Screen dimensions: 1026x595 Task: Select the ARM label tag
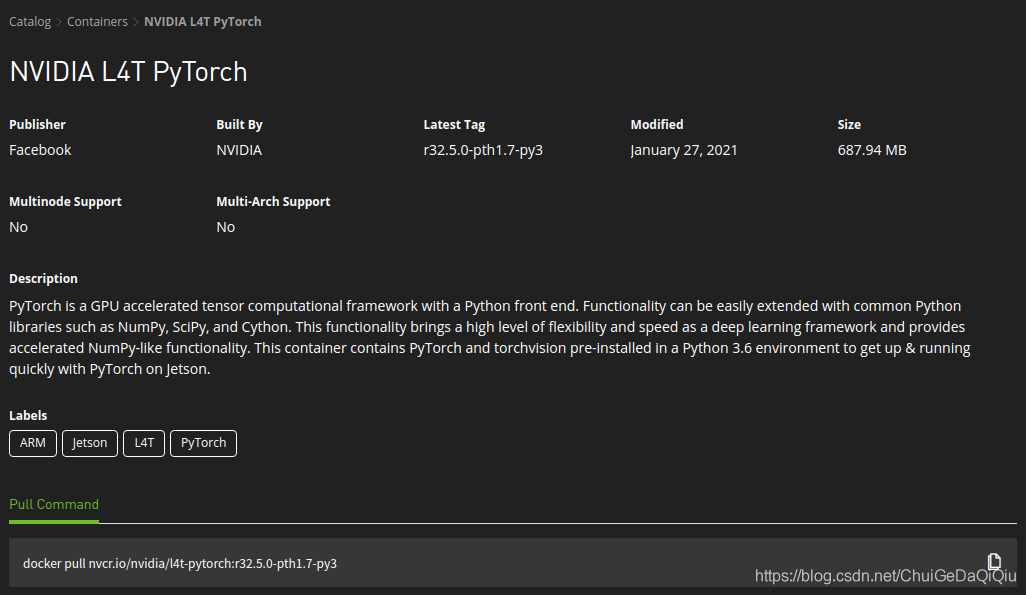coord(32,442)
